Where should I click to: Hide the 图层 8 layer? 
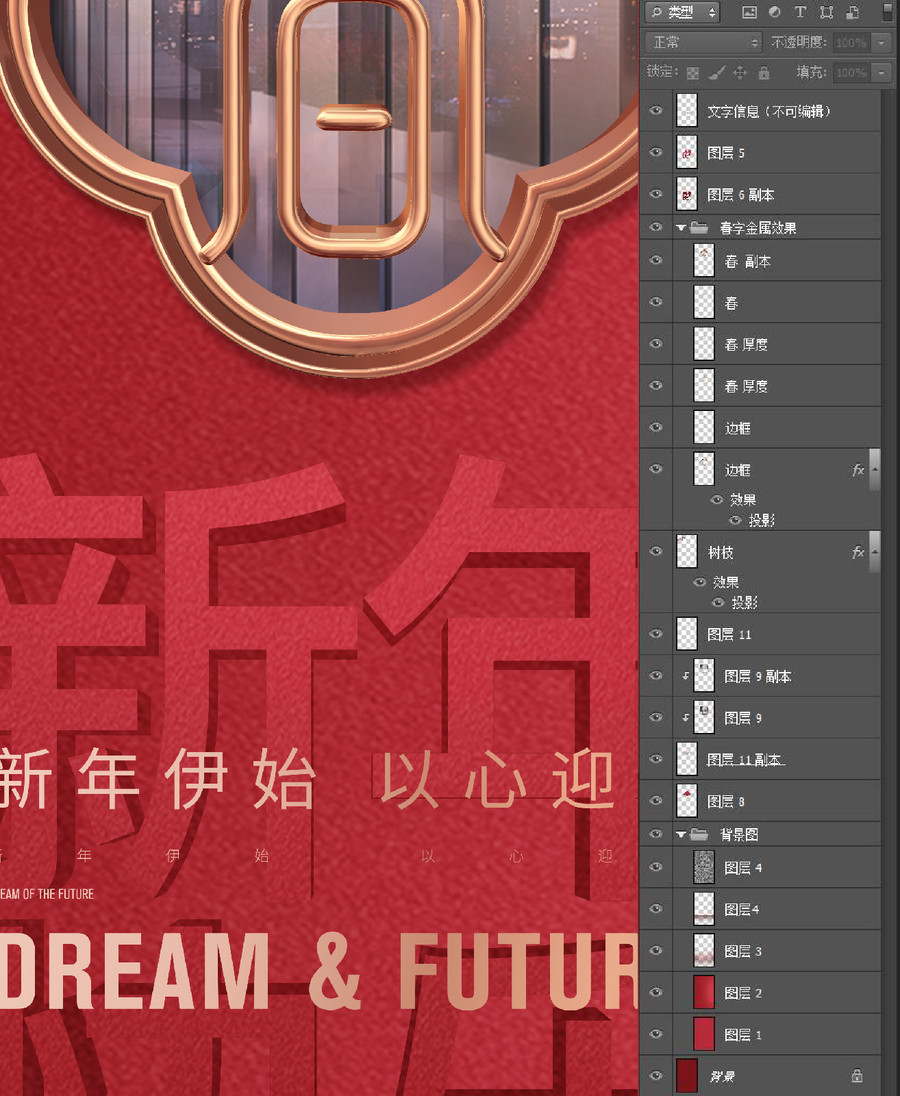coord(655,800)
